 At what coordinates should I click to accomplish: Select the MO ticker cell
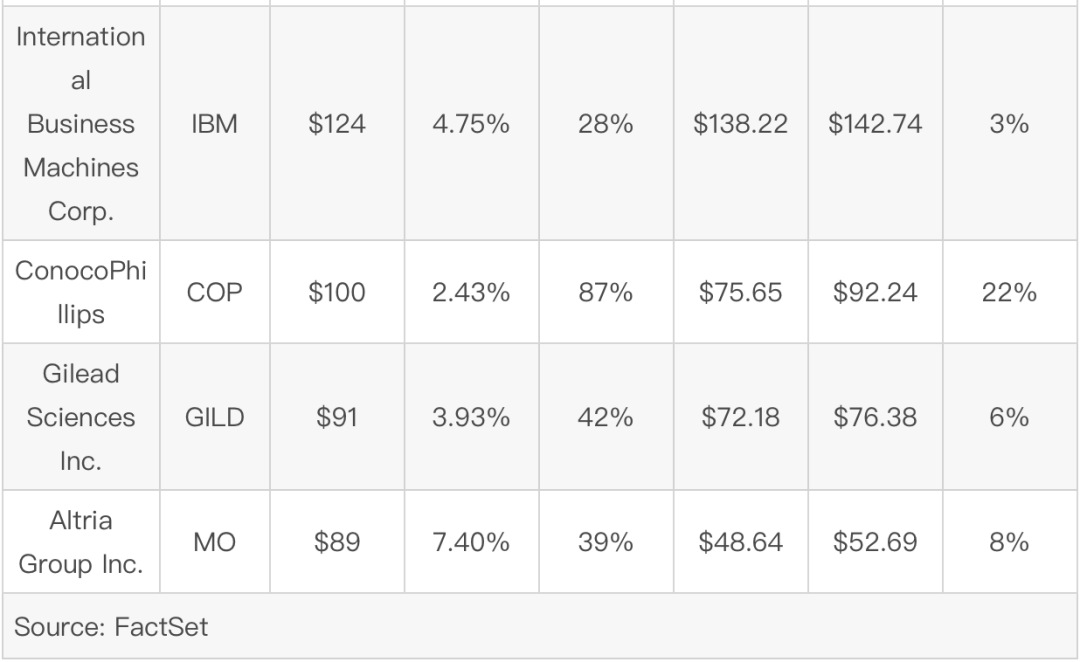click(x=214, y=542)
